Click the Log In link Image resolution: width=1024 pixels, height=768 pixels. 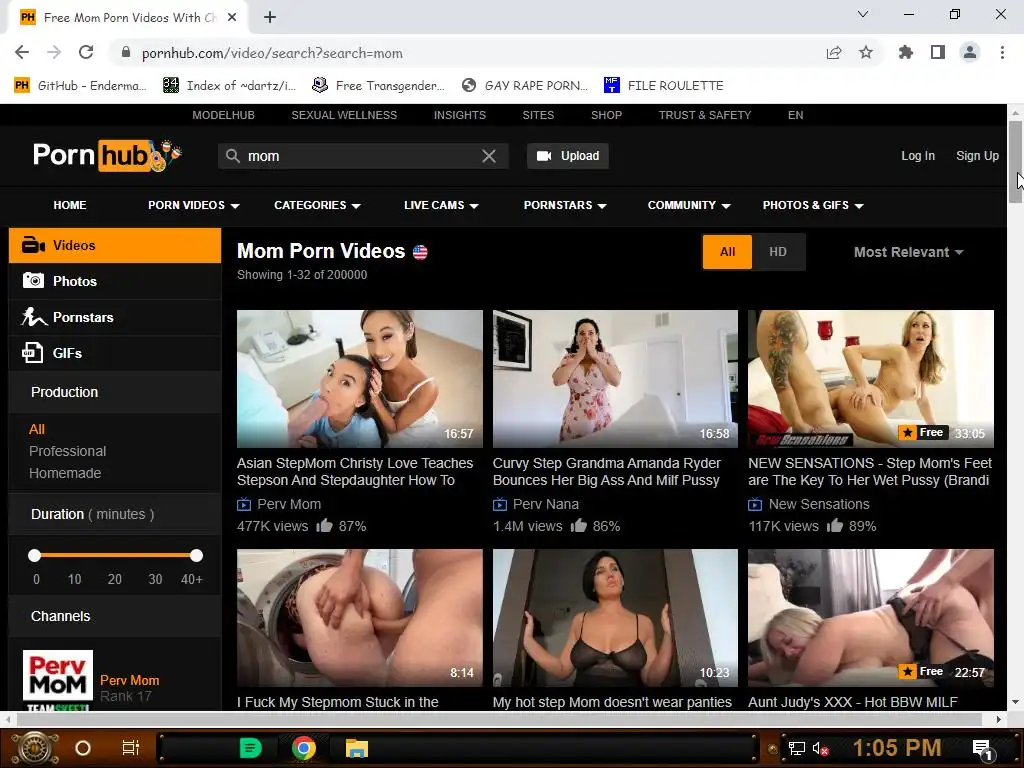click(918, 156)
